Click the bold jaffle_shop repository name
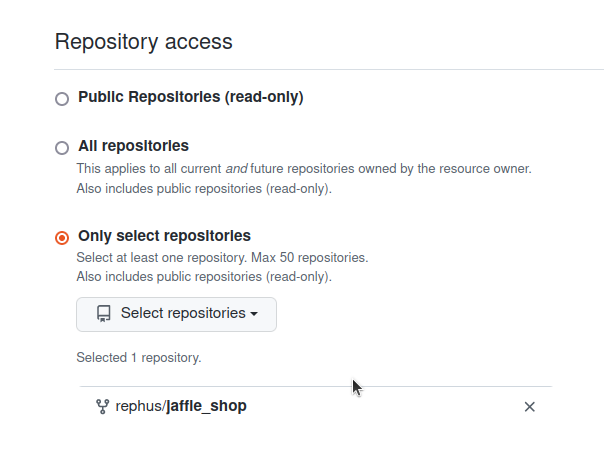 point(206,406)
